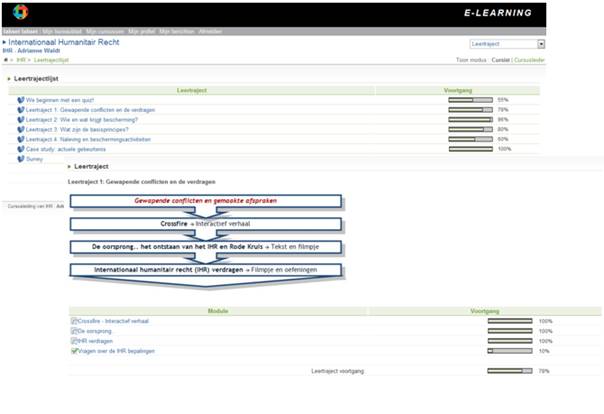Click the 'Gewapende conflicten en gemaakte afspraken' diagram box
The image size is (604, 414).
point(206,201)
